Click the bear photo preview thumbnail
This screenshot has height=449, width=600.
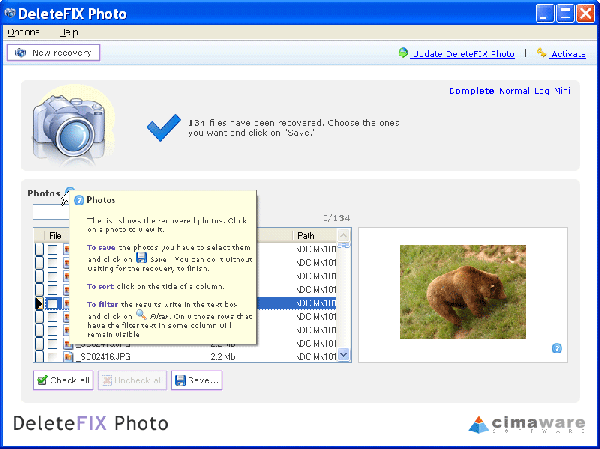[x=463, y=292]
